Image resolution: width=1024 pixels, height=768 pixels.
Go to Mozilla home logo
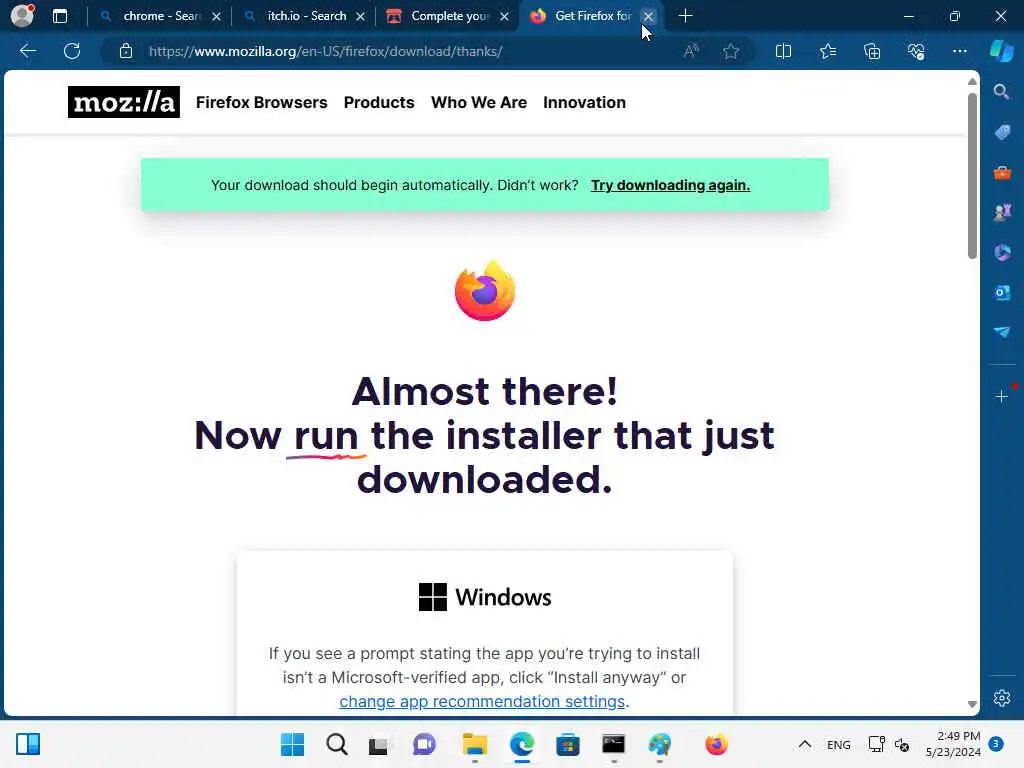pos(123,103)
